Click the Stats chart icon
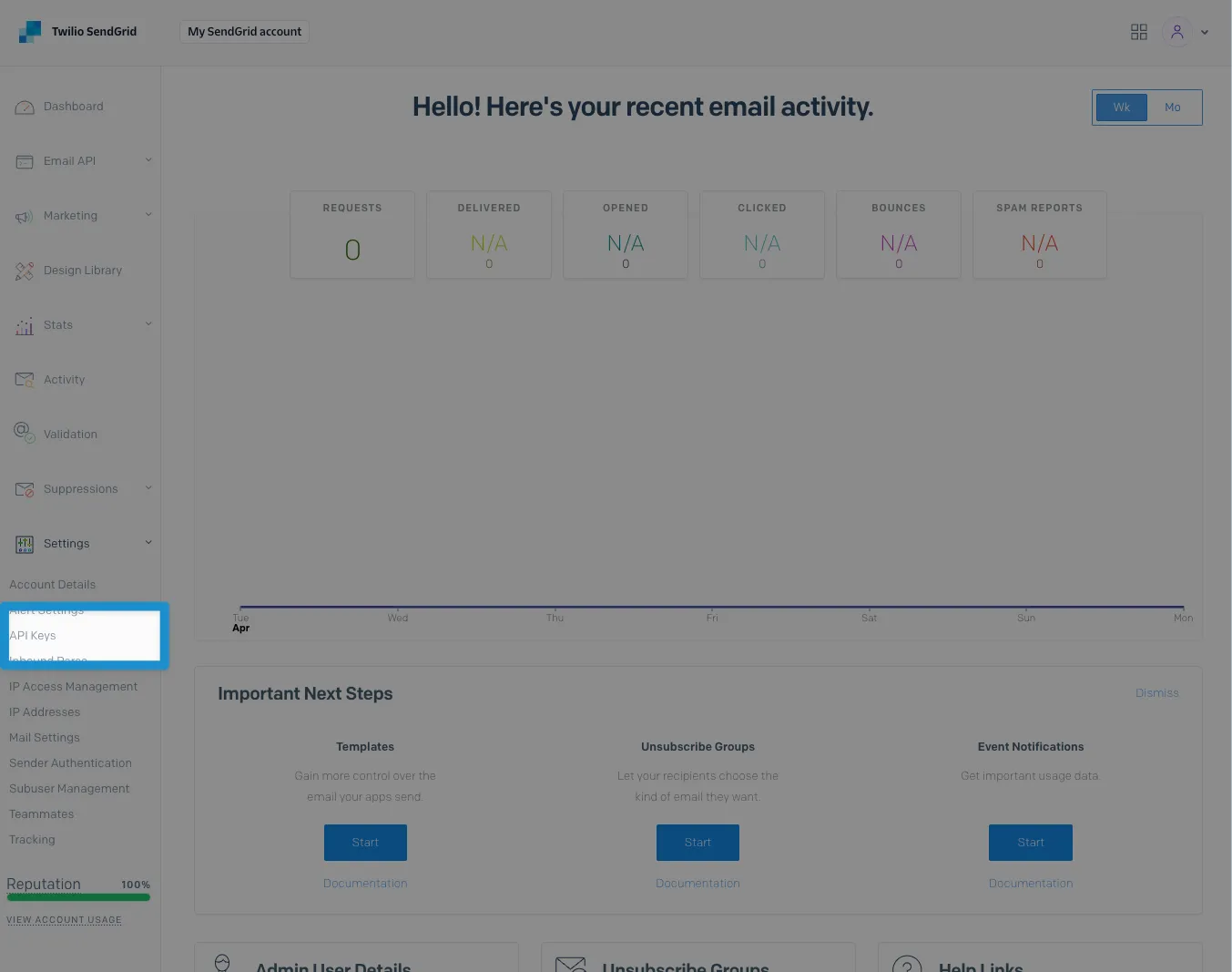Image resolution: width=1232 pixels, height=972 pixels. tap(25, 326)
